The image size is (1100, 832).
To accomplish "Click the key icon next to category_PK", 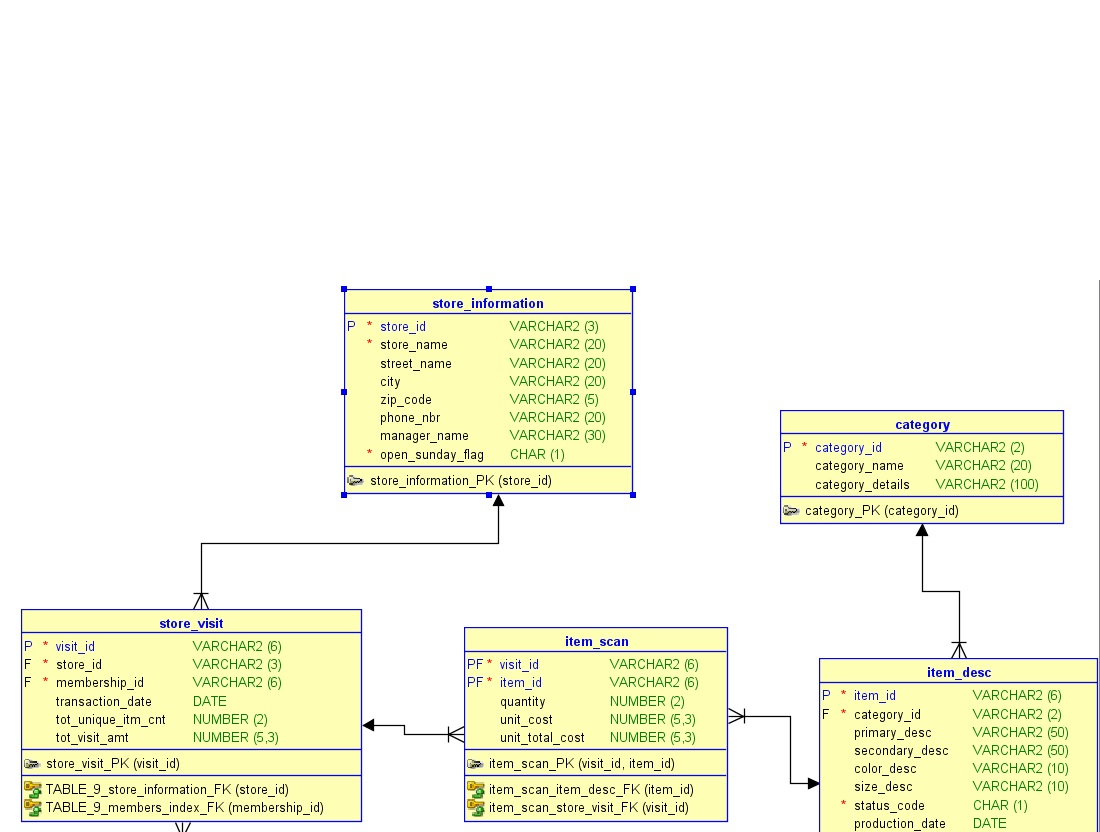I will point(791,510).
